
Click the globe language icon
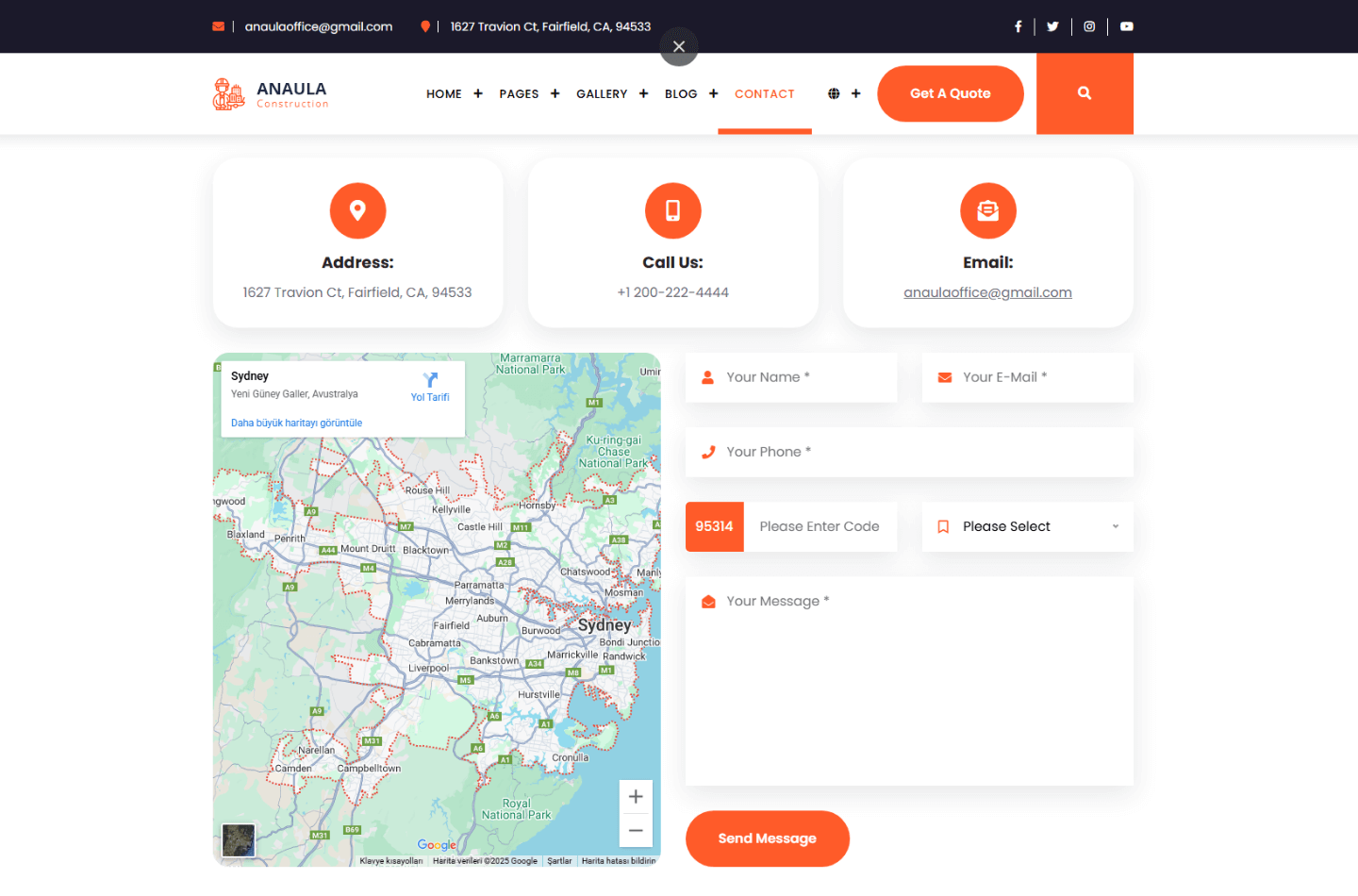(x=834, y=93)
